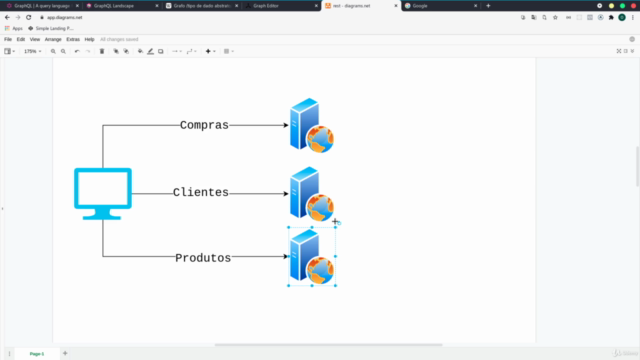Open the 175% zoom level dropdown
The width and height of the screenshot is (640, 360).
pos(33,51)
